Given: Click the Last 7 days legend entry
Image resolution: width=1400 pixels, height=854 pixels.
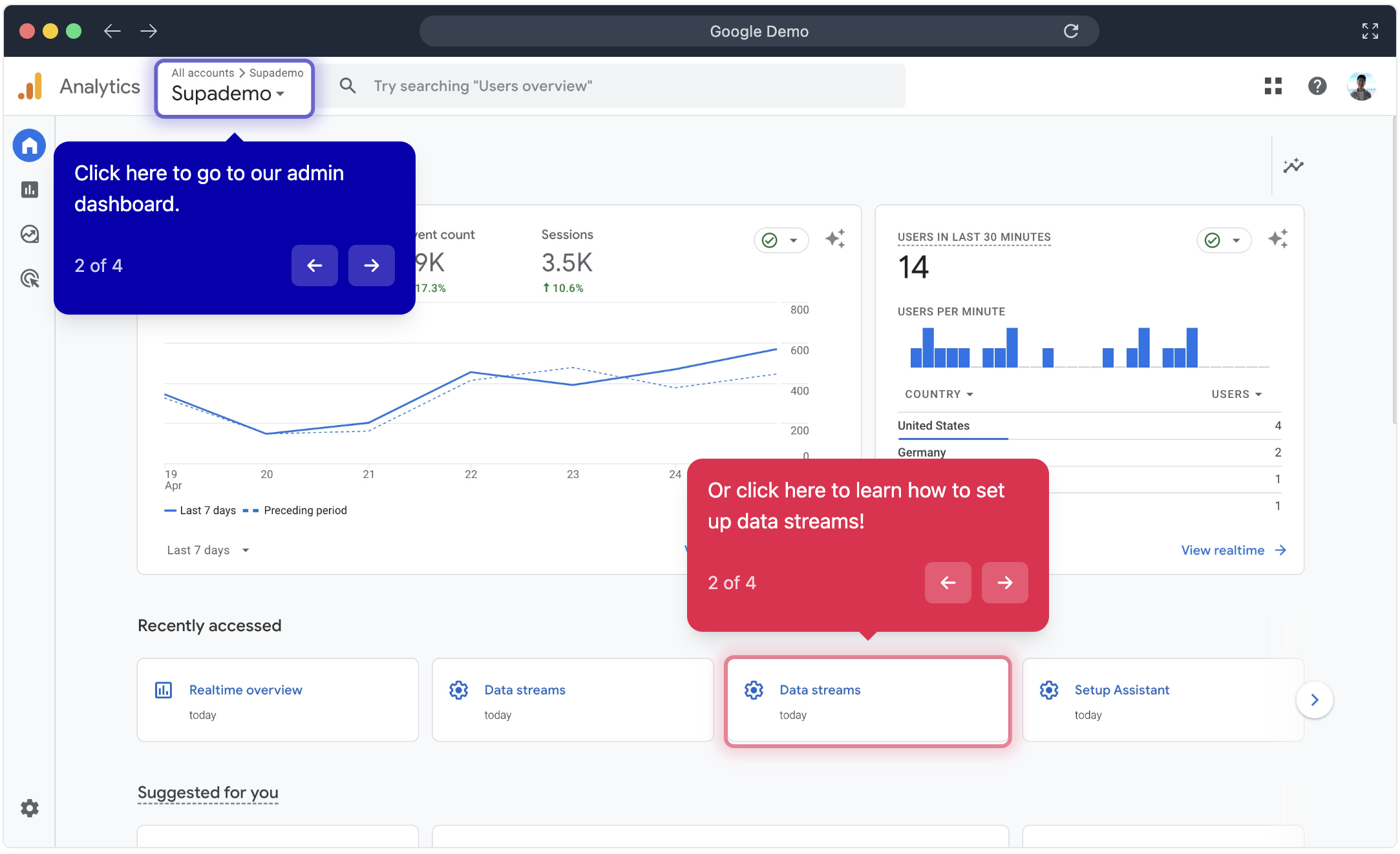Looking at the screenshot, I should (x=200, y=510).
